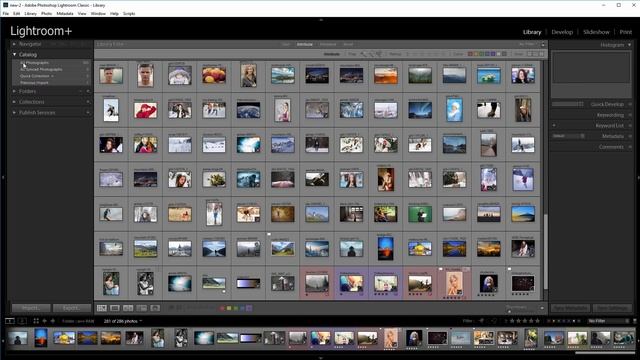Filter Kind by virtual copies

[536, 54]
